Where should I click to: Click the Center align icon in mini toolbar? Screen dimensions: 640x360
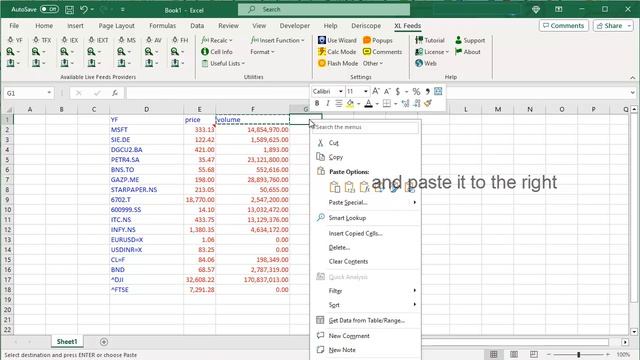tap(338, 104)
